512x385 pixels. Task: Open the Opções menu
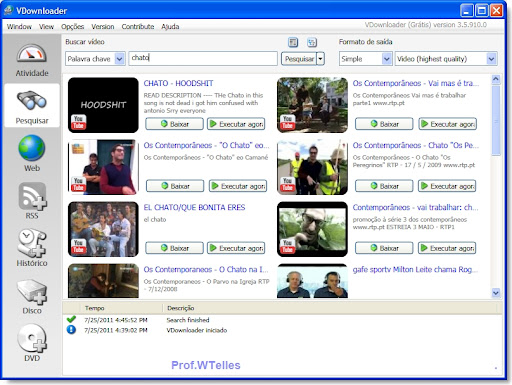[x=73, y=27]
